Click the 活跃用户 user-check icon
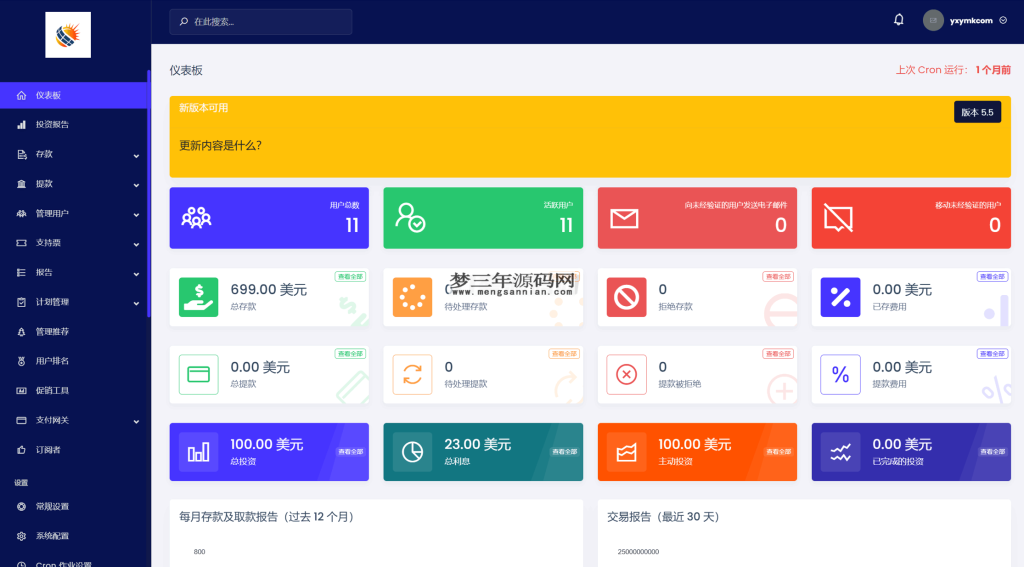1024x567 pixels. (x=410, y=218)
